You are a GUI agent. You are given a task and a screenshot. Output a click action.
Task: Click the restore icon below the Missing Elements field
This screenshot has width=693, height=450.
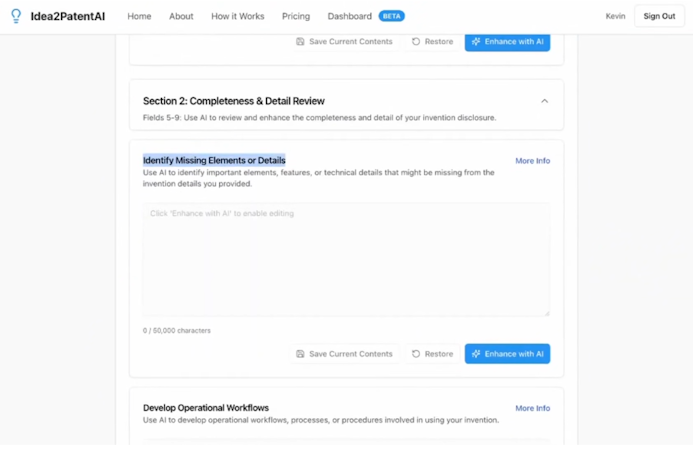pos(416,354)
